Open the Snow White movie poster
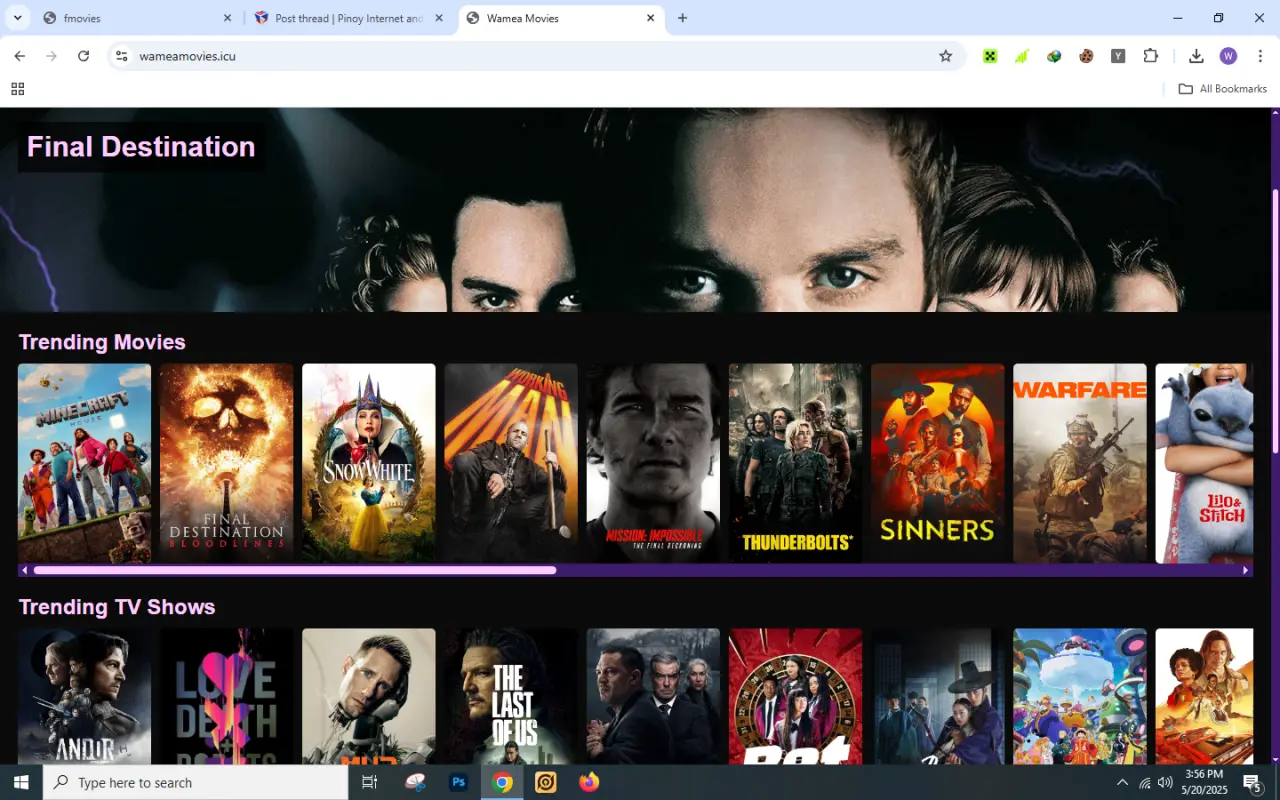The image size is (1280, 800). [x=369, y=463]
